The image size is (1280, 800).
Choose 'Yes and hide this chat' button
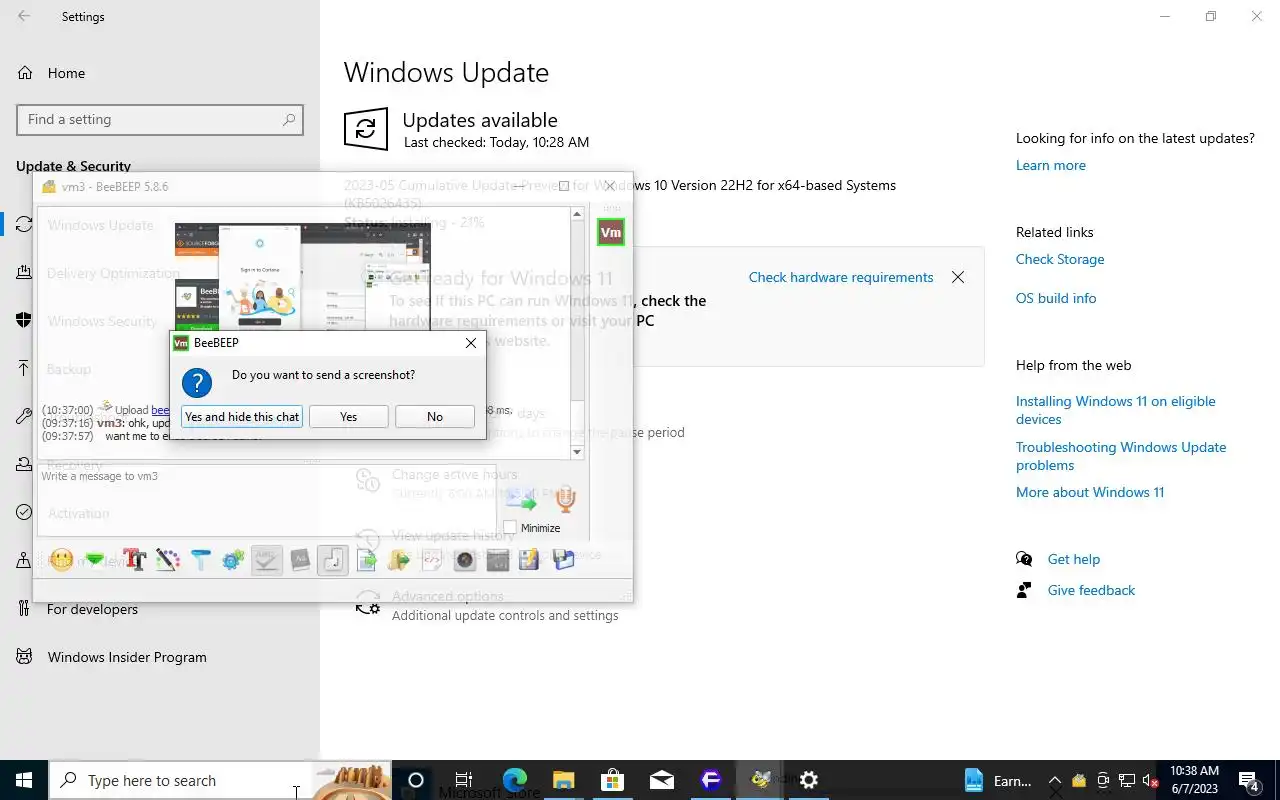click(x=242, y=416)
